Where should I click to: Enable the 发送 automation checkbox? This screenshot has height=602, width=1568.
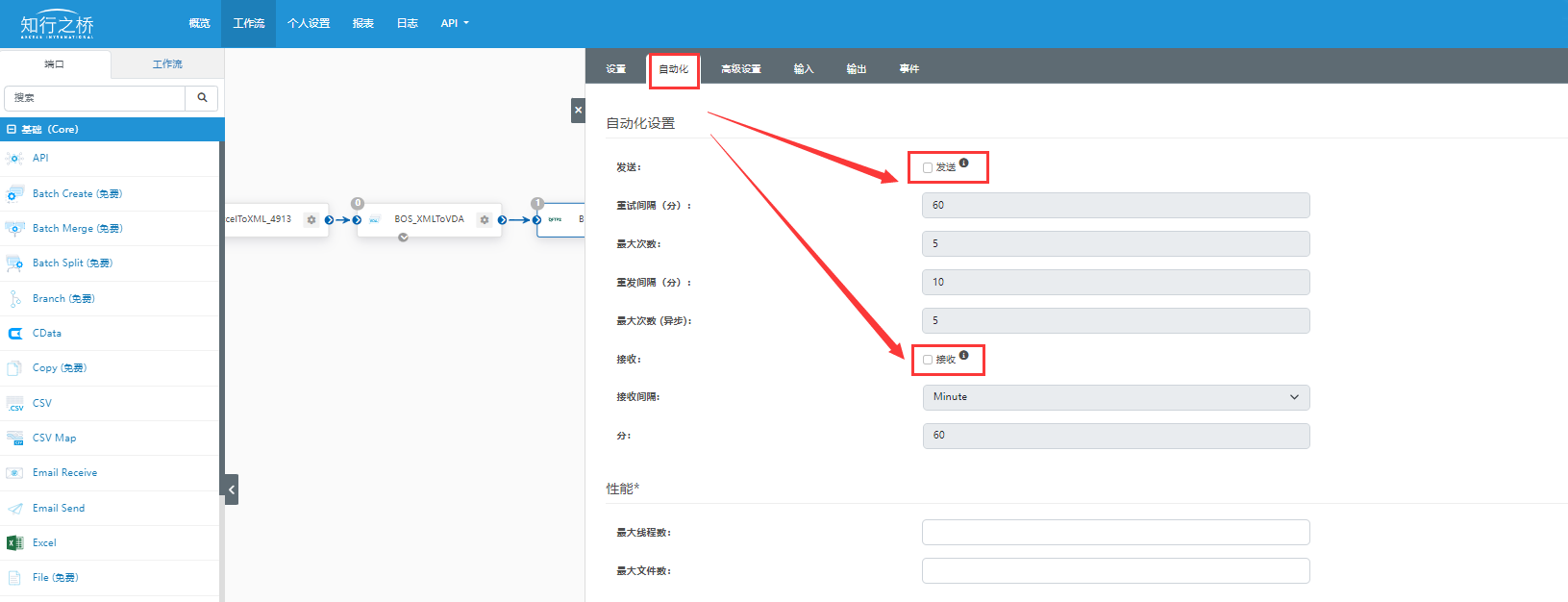pos(928,167)
